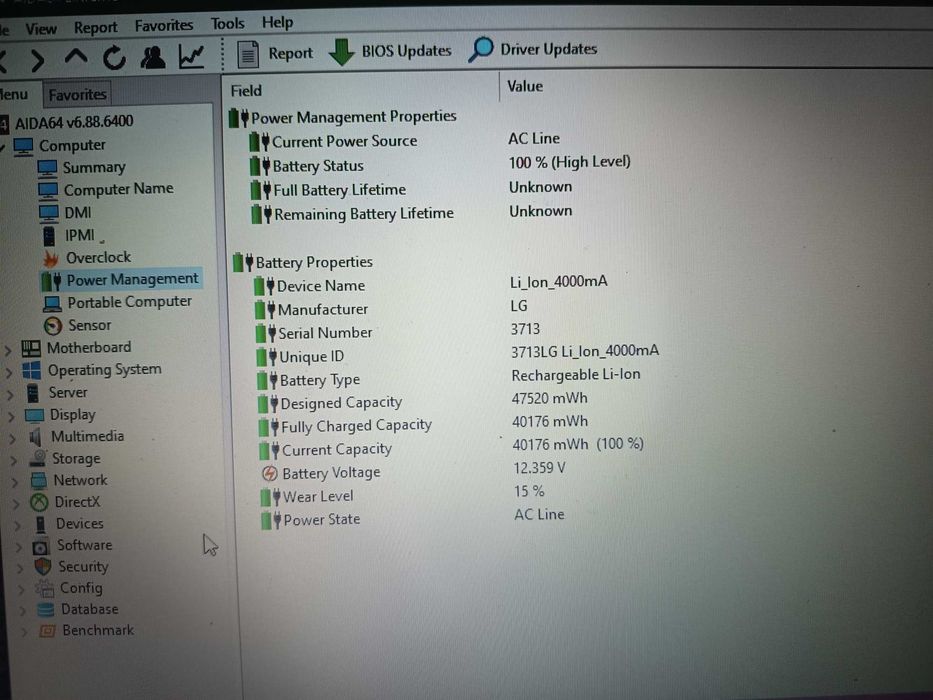The image size is (933, 700).
Task: Click the Benchmark icon in tree
Action: (47, 630)
